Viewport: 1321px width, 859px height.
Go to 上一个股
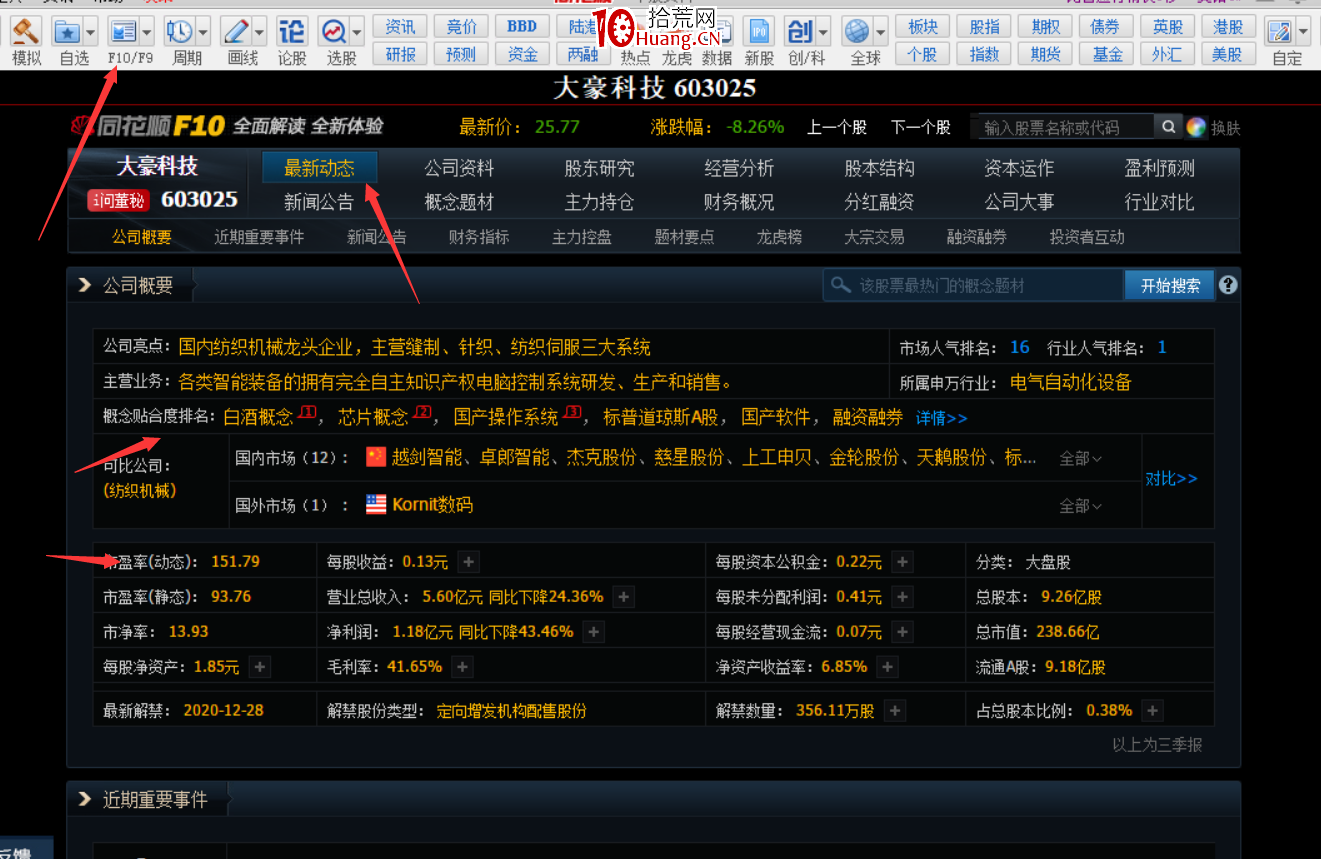pyautogui.click(x=837, y=127)
